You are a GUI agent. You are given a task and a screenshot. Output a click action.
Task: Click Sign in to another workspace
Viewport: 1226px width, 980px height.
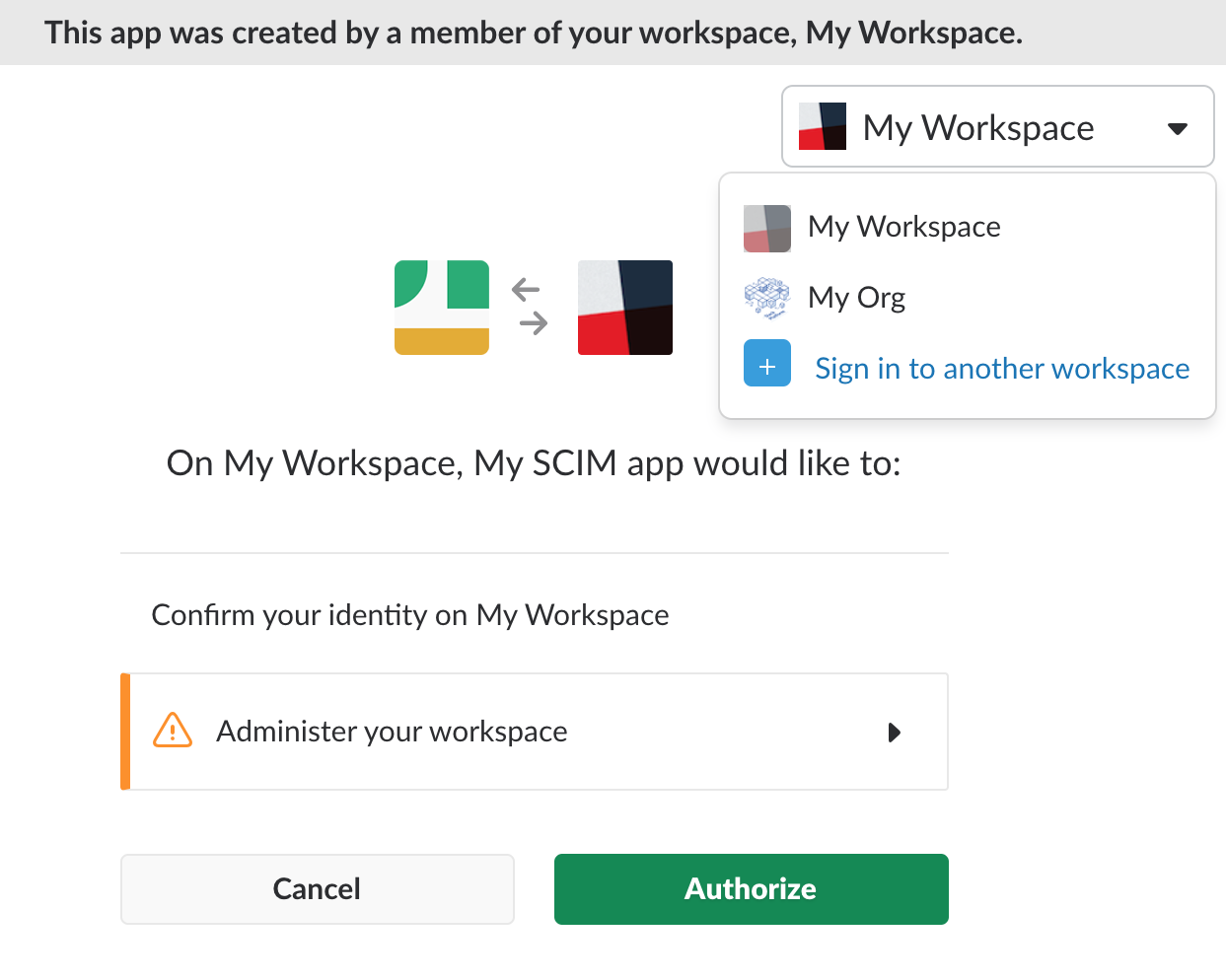point(1001,368)
